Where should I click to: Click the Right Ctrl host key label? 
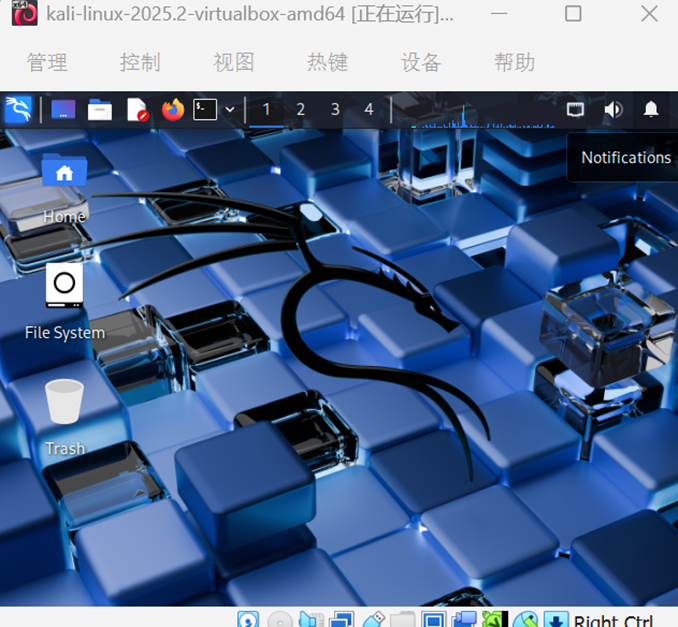coord(613,620)
